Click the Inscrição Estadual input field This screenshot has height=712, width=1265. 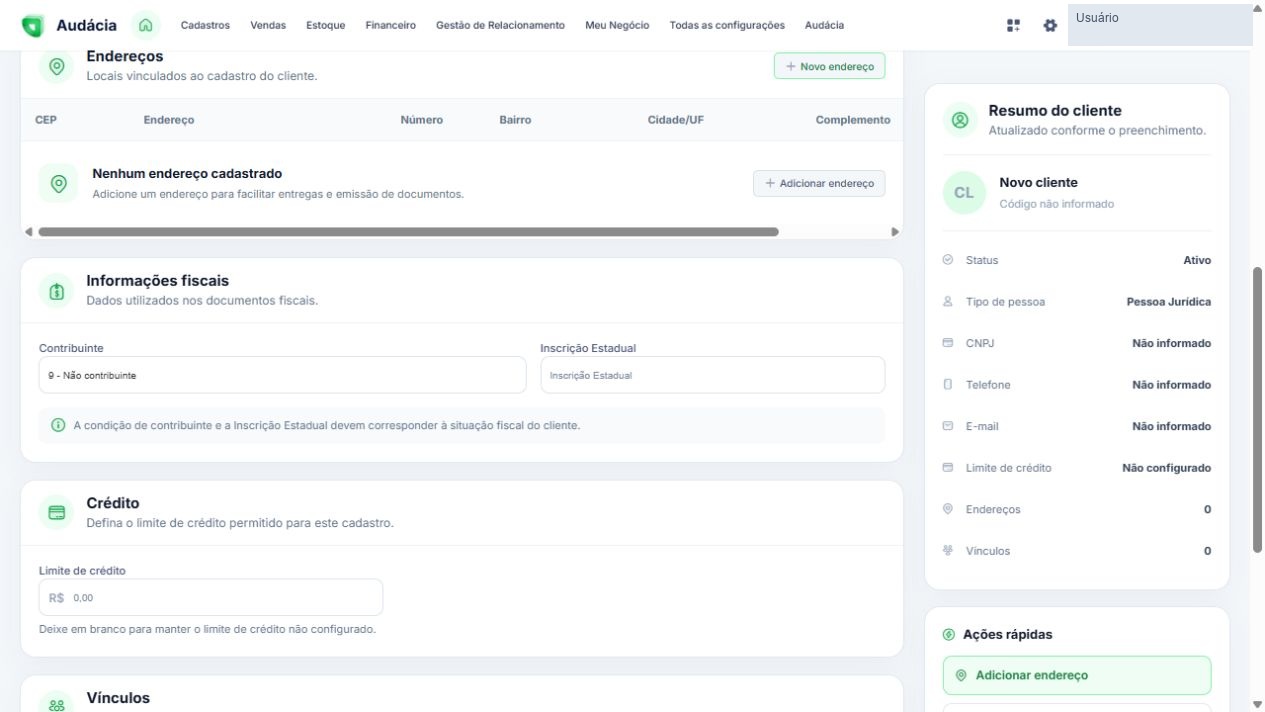click(712, 375)
